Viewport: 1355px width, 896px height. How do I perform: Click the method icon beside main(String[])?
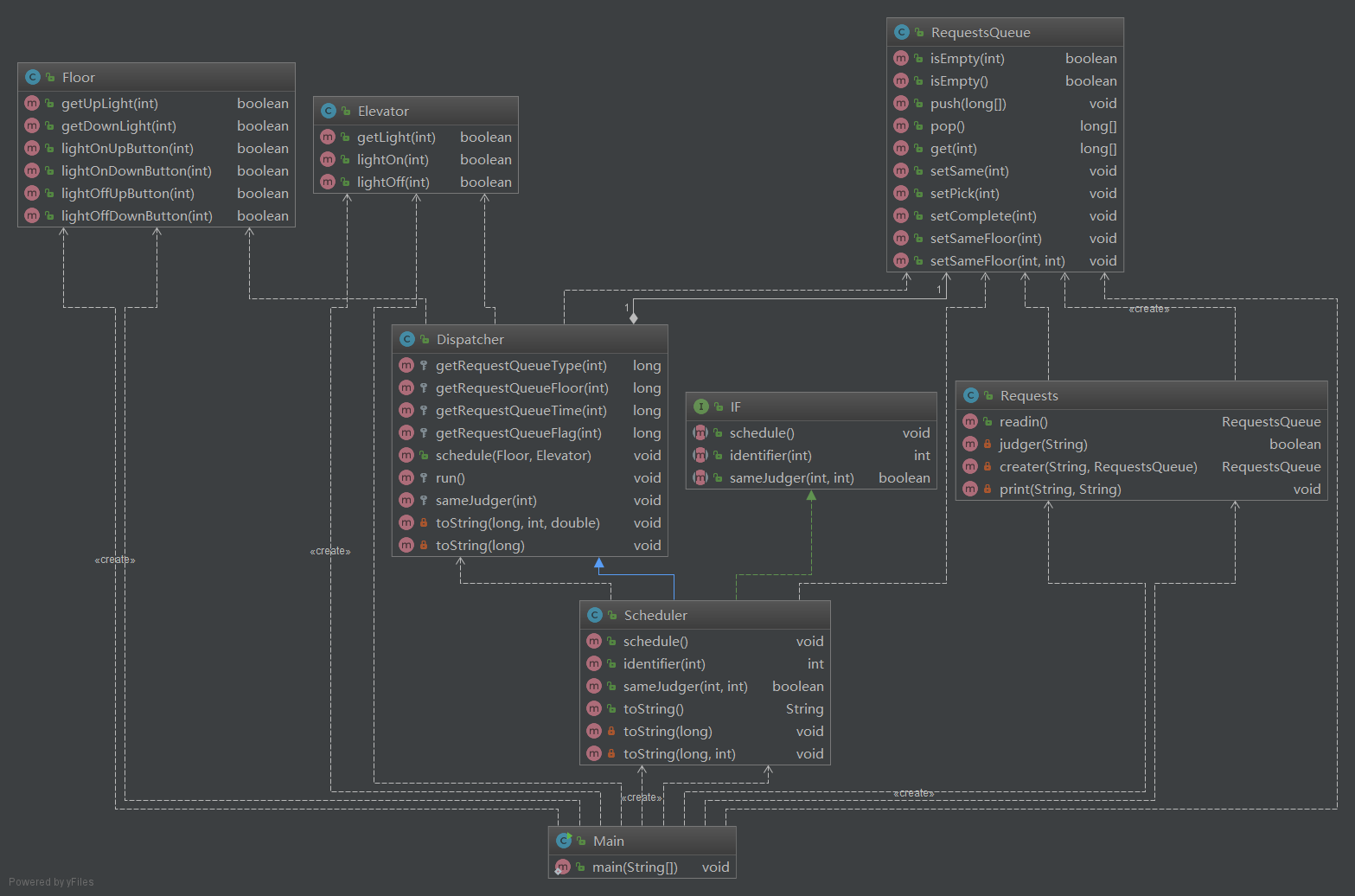(x=563, y=867)
